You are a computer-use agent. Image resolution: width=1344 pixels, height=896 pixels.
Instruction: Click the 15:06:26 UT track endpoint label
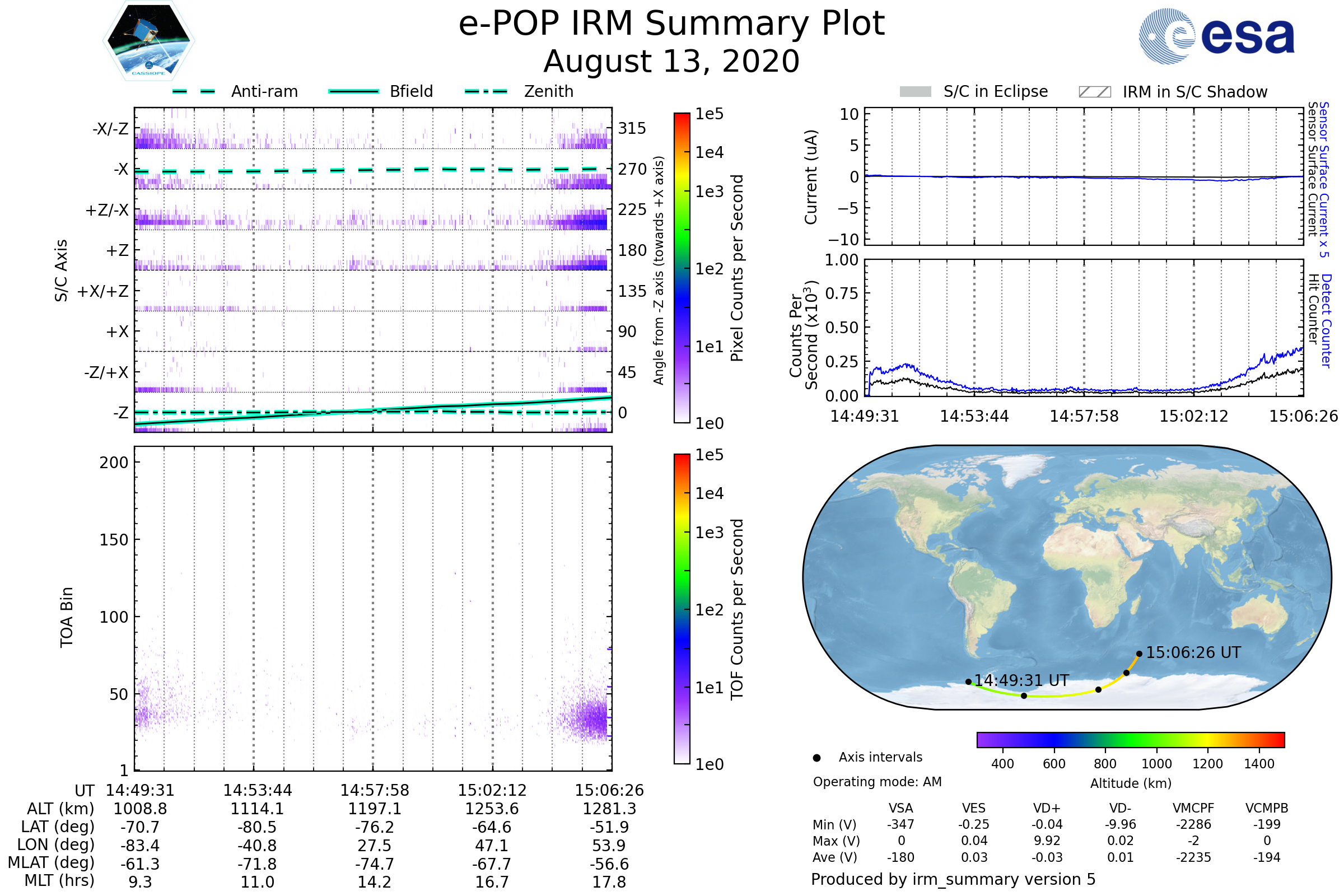[1193, 652]
